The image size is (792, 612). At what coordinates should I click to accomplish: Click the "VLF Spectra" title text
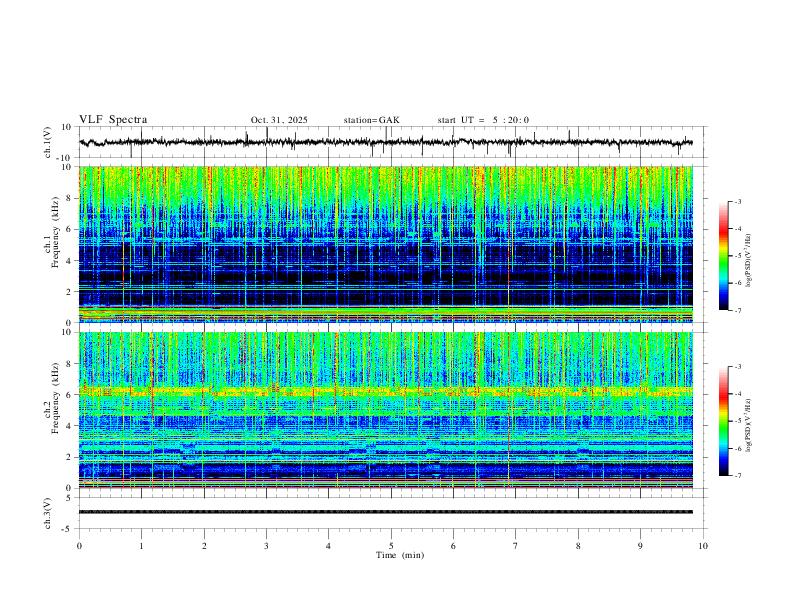(x=113, y=120)
